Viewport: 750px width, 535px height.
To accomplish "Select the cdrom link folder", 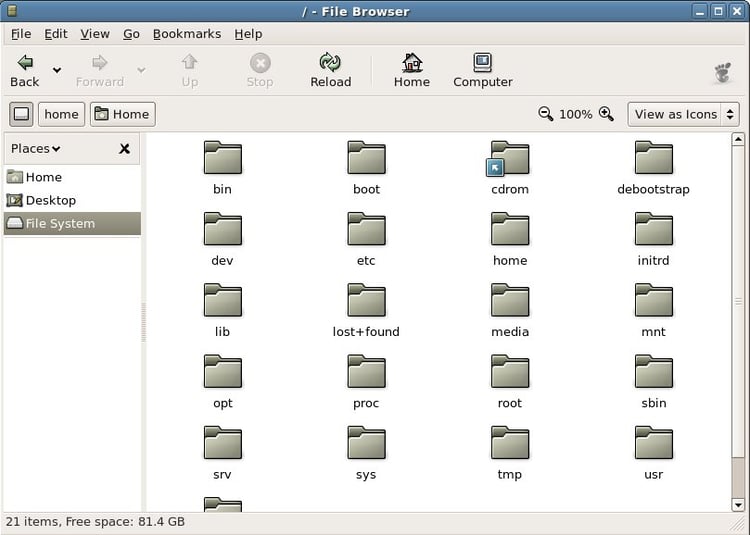I will point(508,159).
